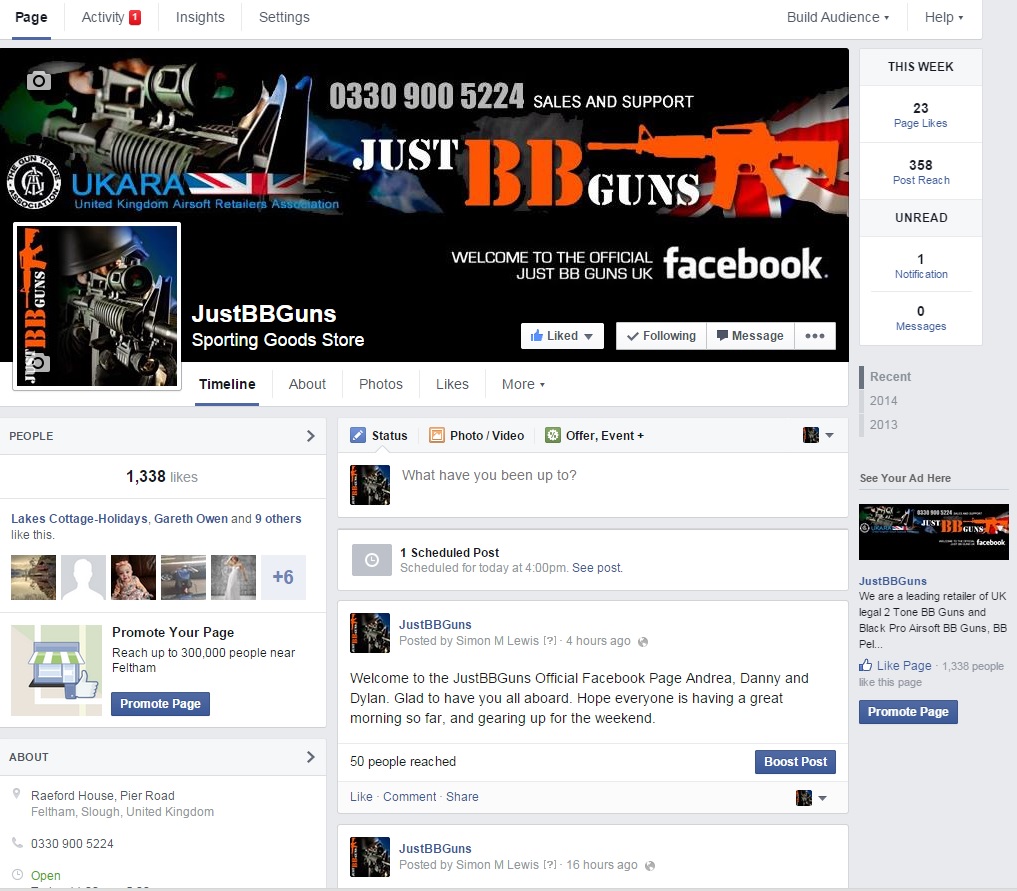The image size is (1017, 891).
Task: Click the Message speech-bubble icon
Action: coord(722,336)
